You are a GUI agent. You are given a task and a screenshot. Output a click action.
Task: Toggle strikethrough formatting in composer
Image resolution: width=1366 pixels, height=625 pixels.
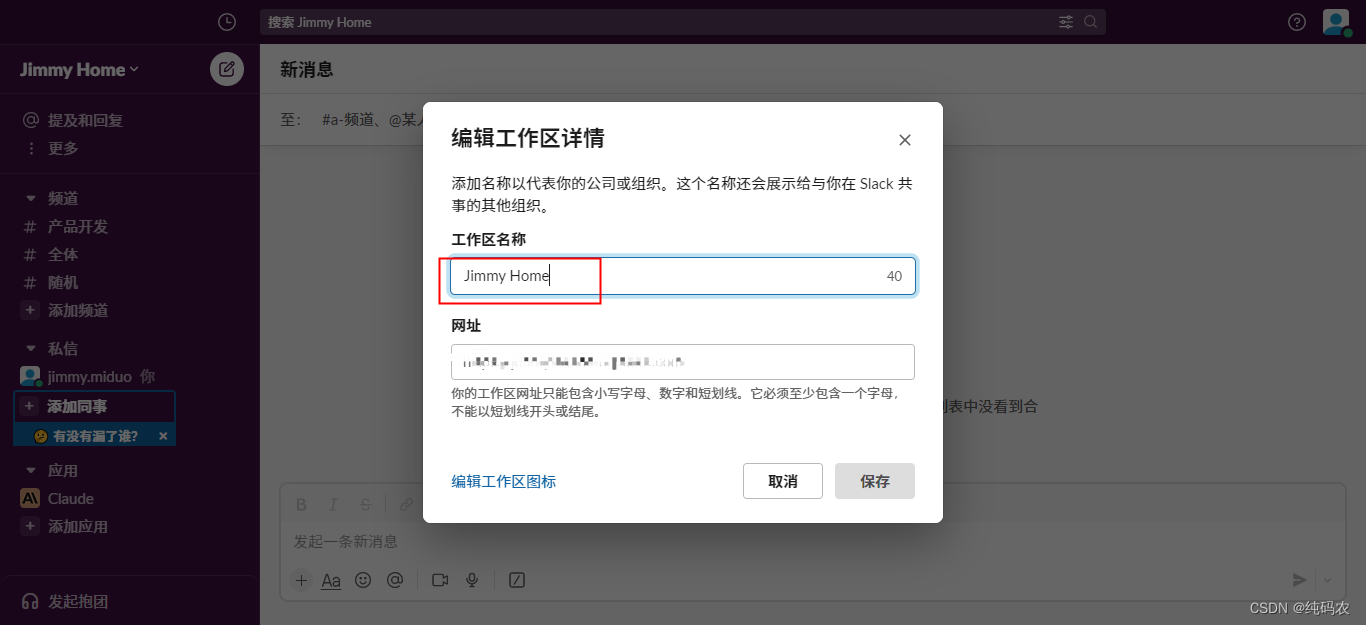coord(366,504)
